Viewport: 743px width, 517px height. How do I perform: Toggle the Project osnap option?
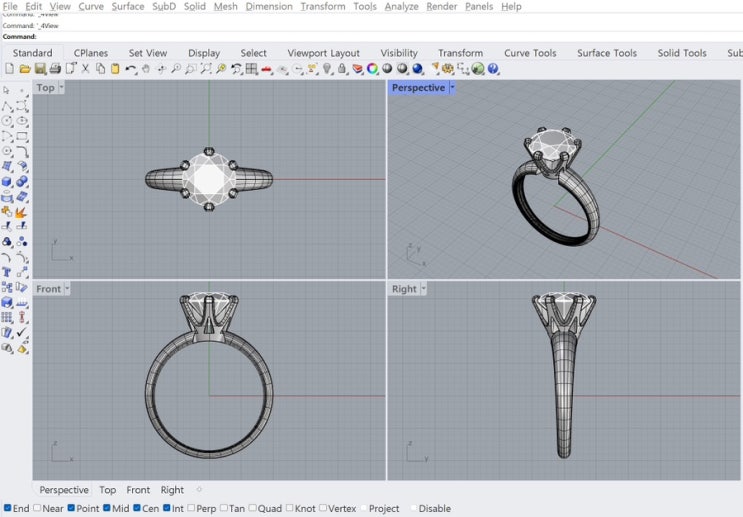point(364,508)
